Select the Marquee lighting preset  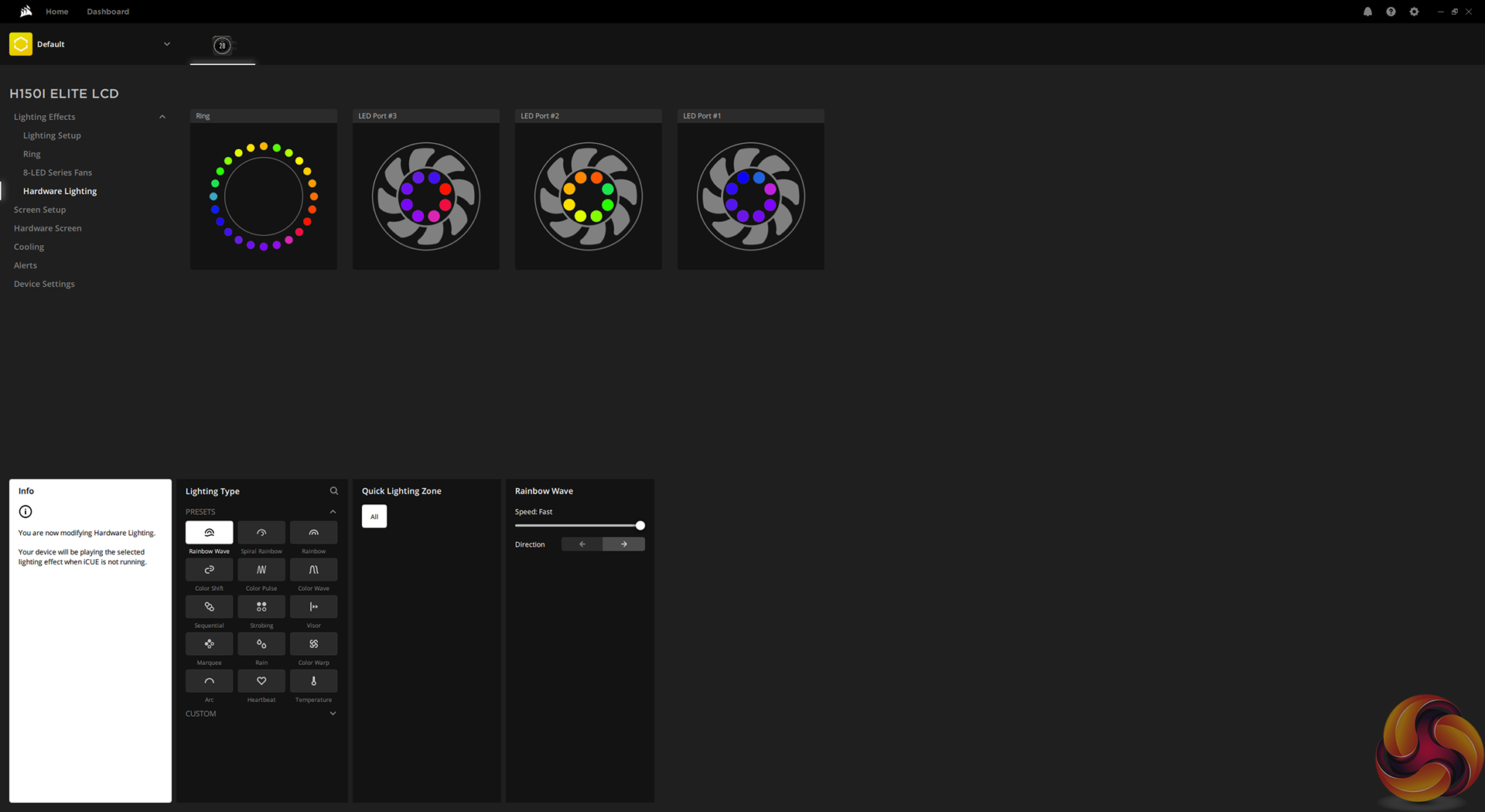209,644
